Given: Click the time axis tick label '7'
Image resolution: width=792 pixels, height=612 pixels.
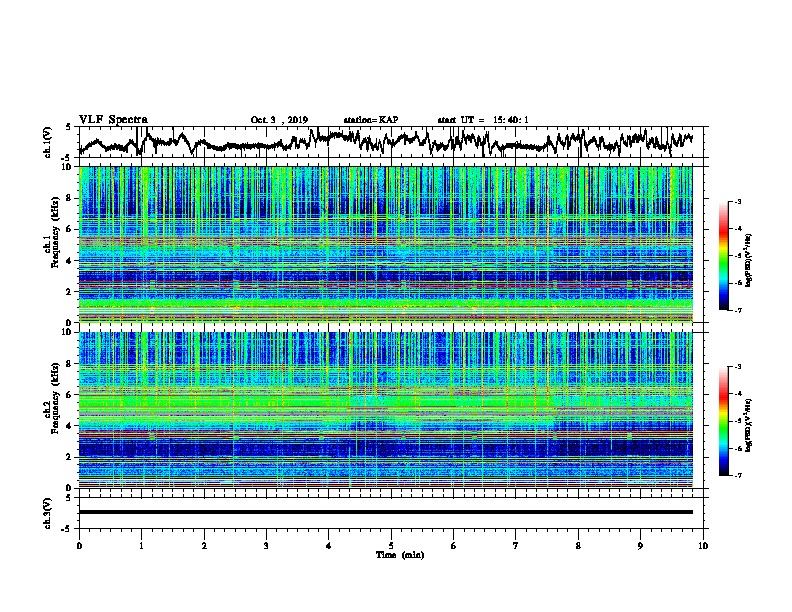Looking at the screenshot, I should (x=516, y=546).
